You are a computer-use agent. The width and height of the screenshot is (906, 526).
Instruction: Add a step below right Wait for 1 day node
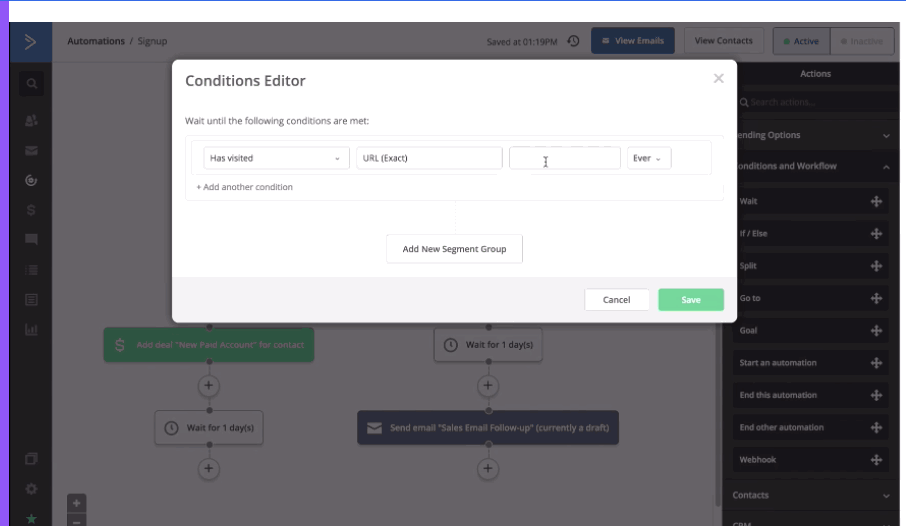(x=488, y=386)
